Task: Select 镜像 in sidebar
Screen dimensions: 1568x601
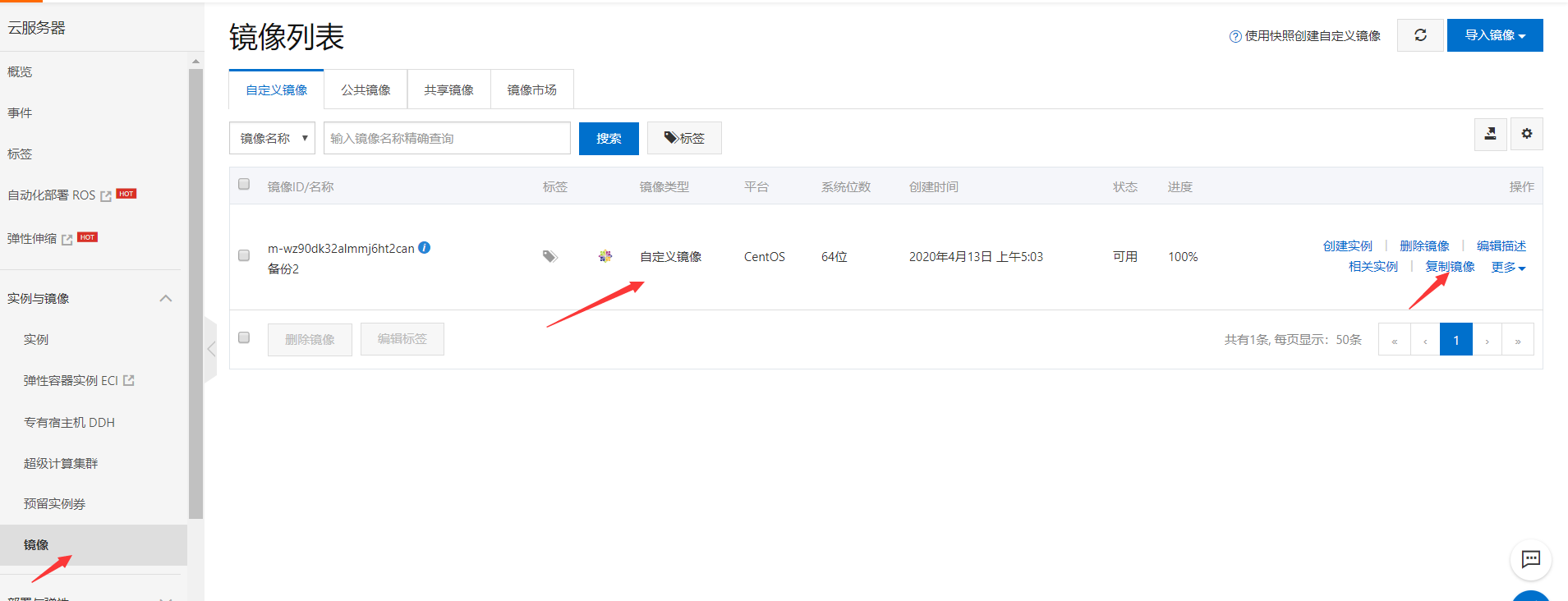Action: pyautogui.click(x=94, y=544)
